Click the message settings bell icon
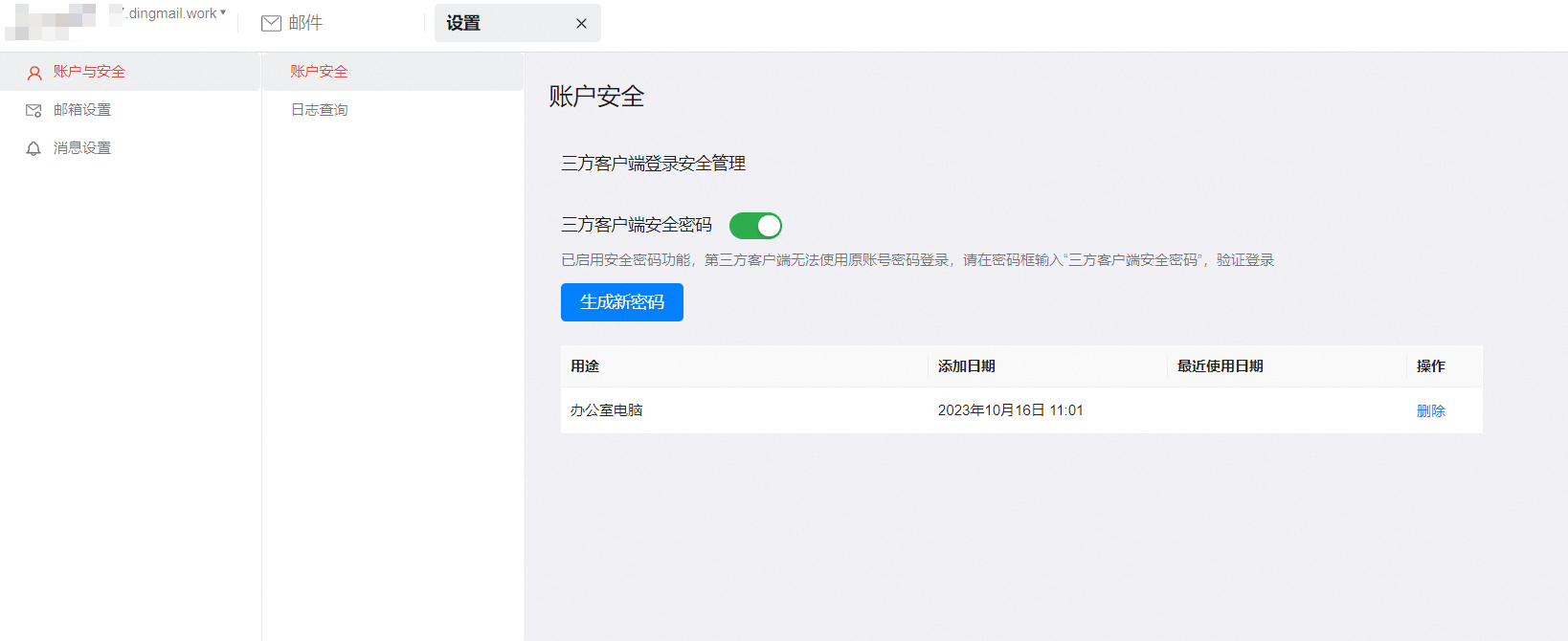Viewport: 1568px width, 641px height. [34, 148]
